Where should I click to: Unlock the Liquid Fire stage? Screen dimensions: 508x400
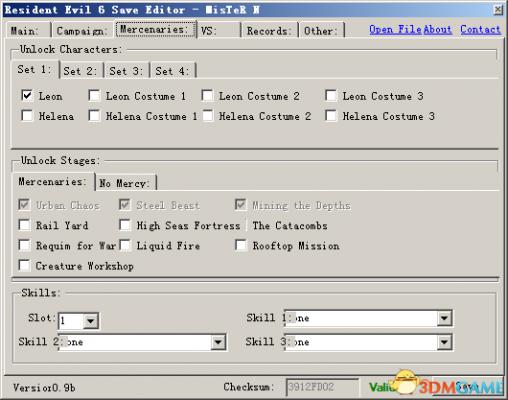[125, 245]
